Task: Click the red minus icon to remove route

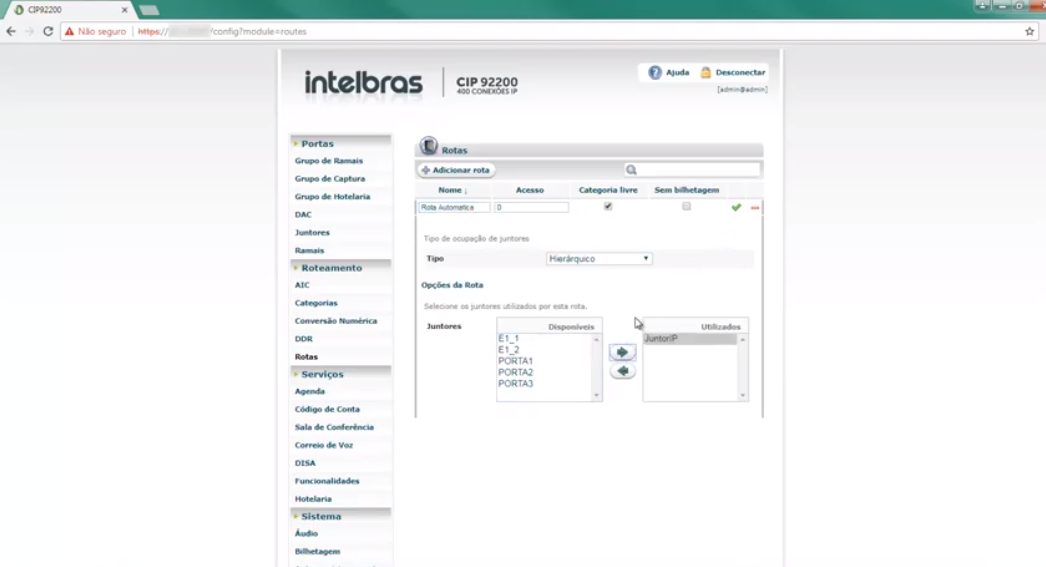Action: click(x=755, y=207)
